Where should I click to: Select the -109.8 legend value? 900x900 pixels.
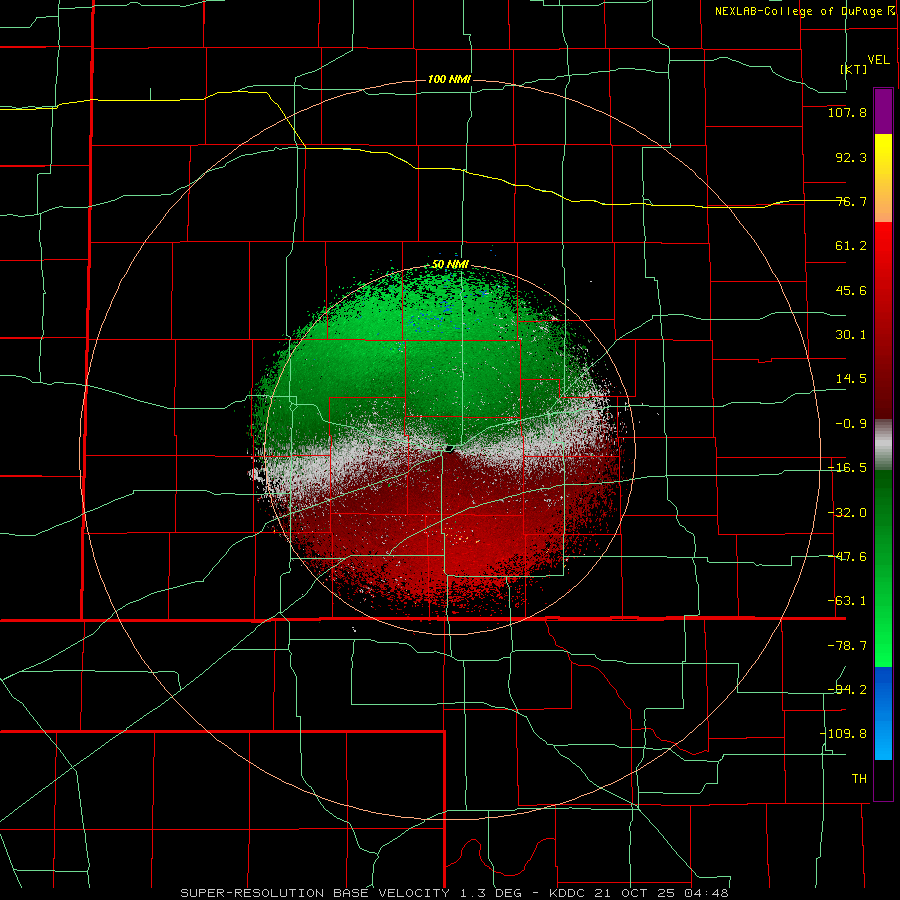coord(843,734)
